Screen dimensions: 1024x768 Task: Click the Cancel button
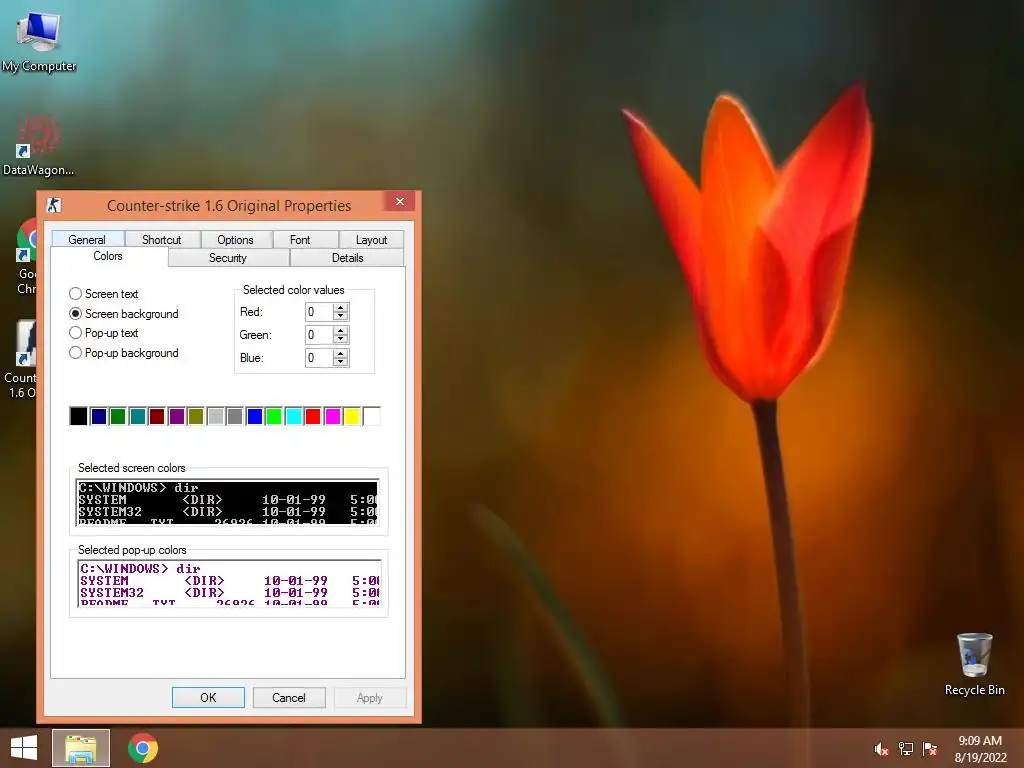click(x=289, y=697)
